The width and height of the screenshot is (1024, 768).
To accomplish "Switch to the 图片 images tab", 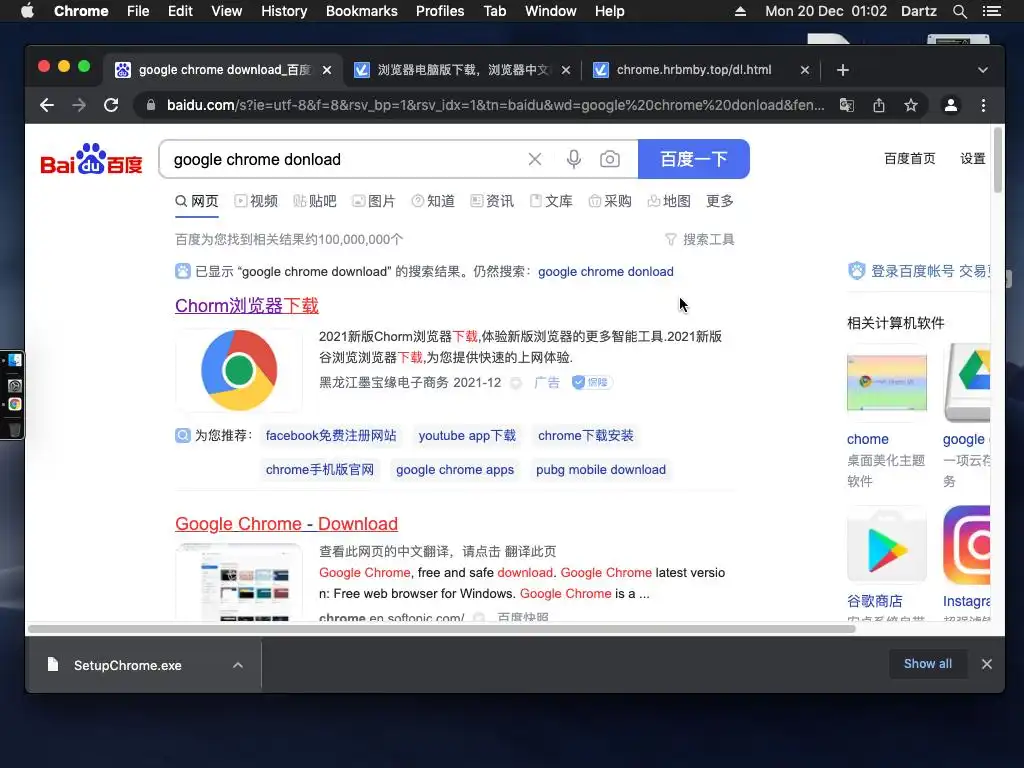I will click(374, 201).
